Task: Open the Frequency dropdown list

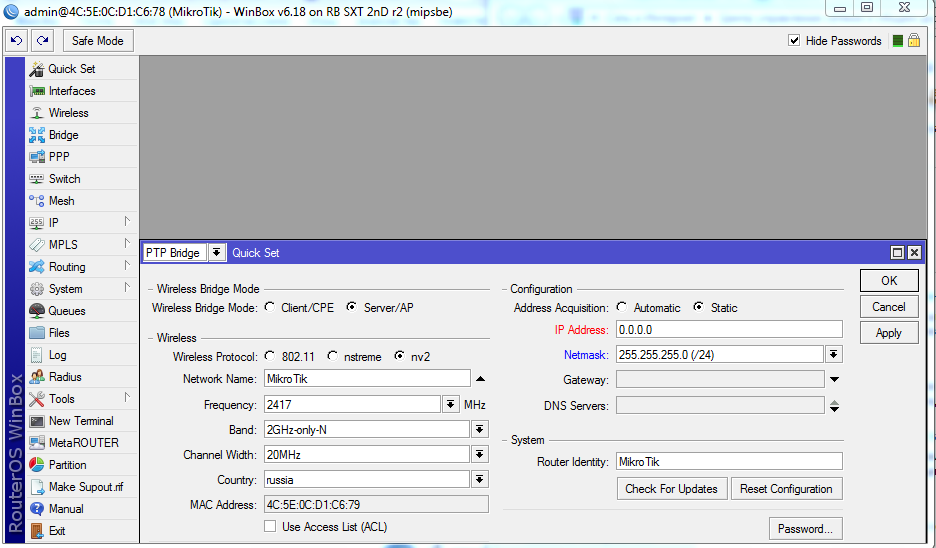Action: pos(451,405)
